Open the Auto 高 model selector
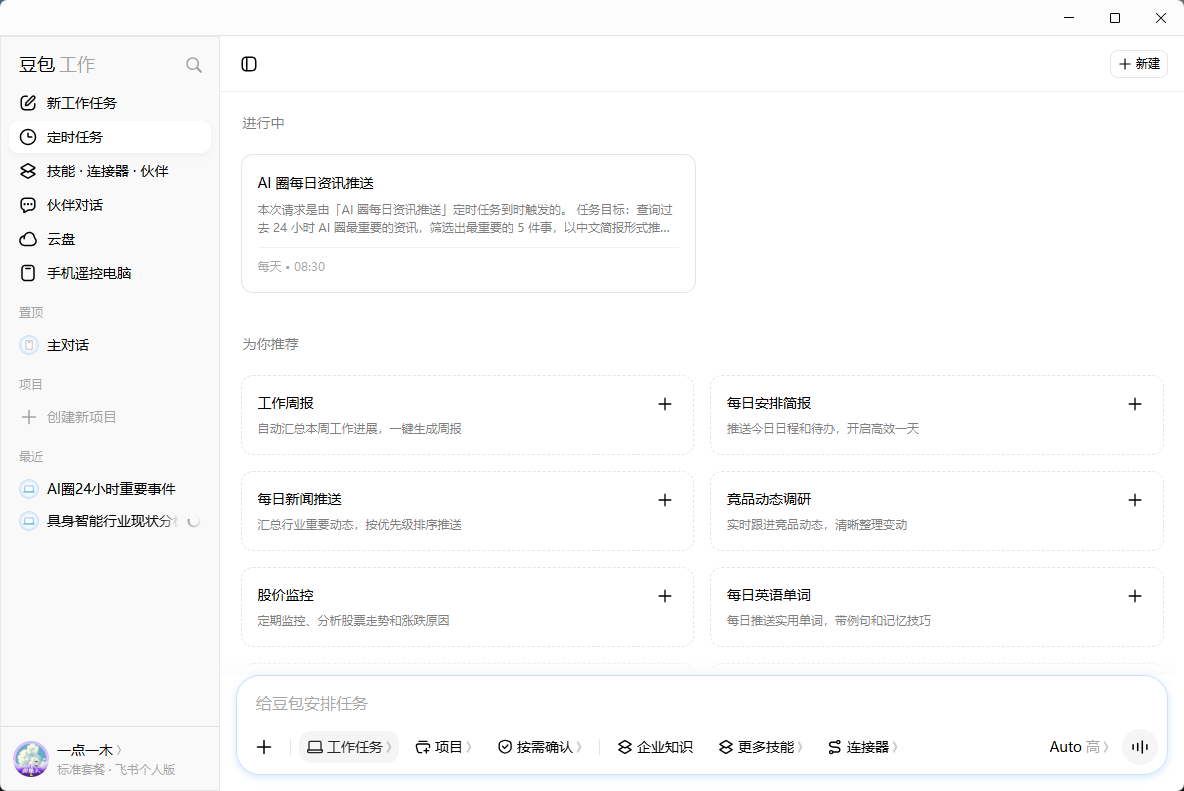1184x791 pixels. [x=1079, y=747]
